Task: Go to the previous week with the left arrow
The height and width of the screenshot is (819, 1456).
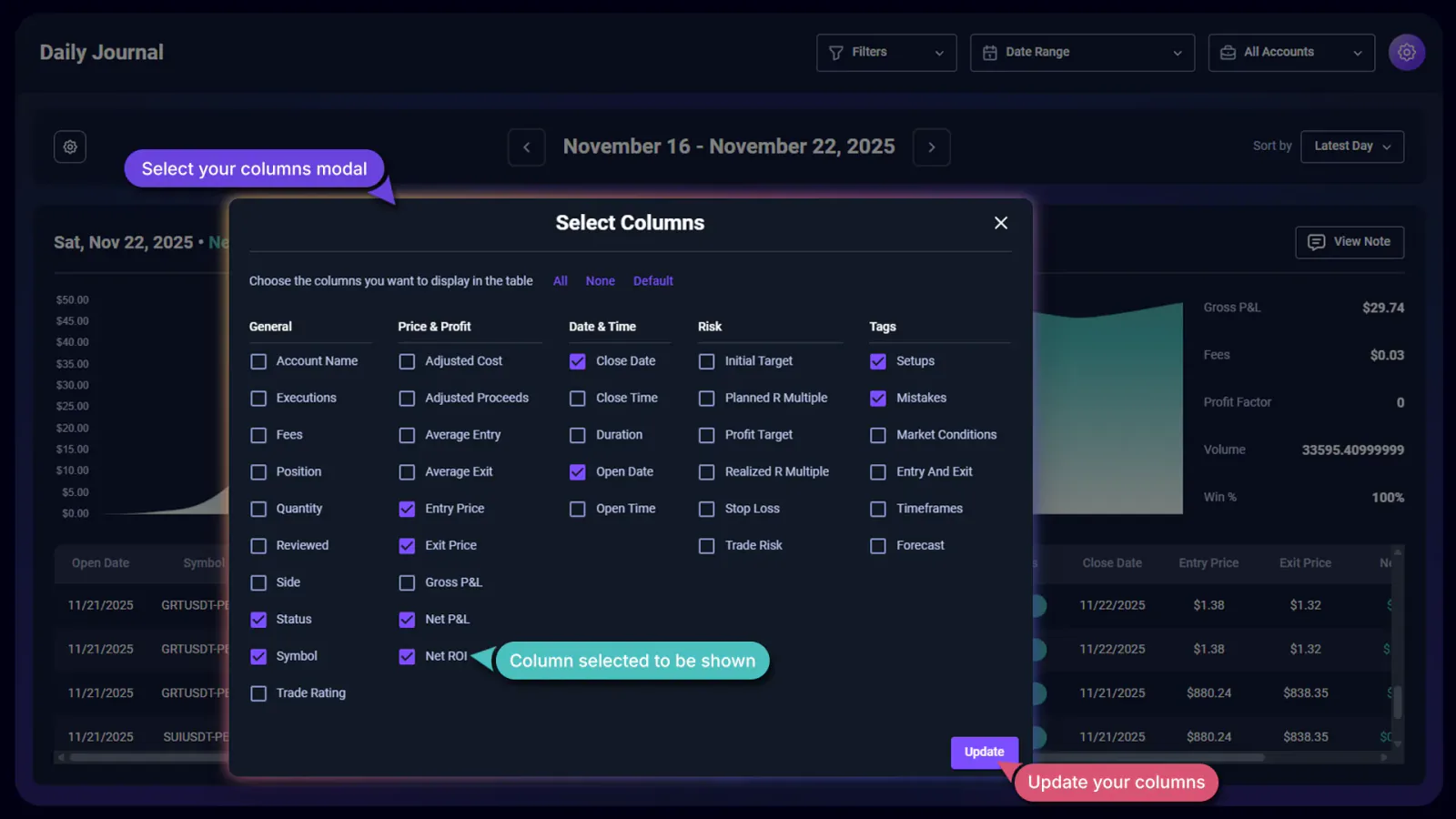Action: 526,147
